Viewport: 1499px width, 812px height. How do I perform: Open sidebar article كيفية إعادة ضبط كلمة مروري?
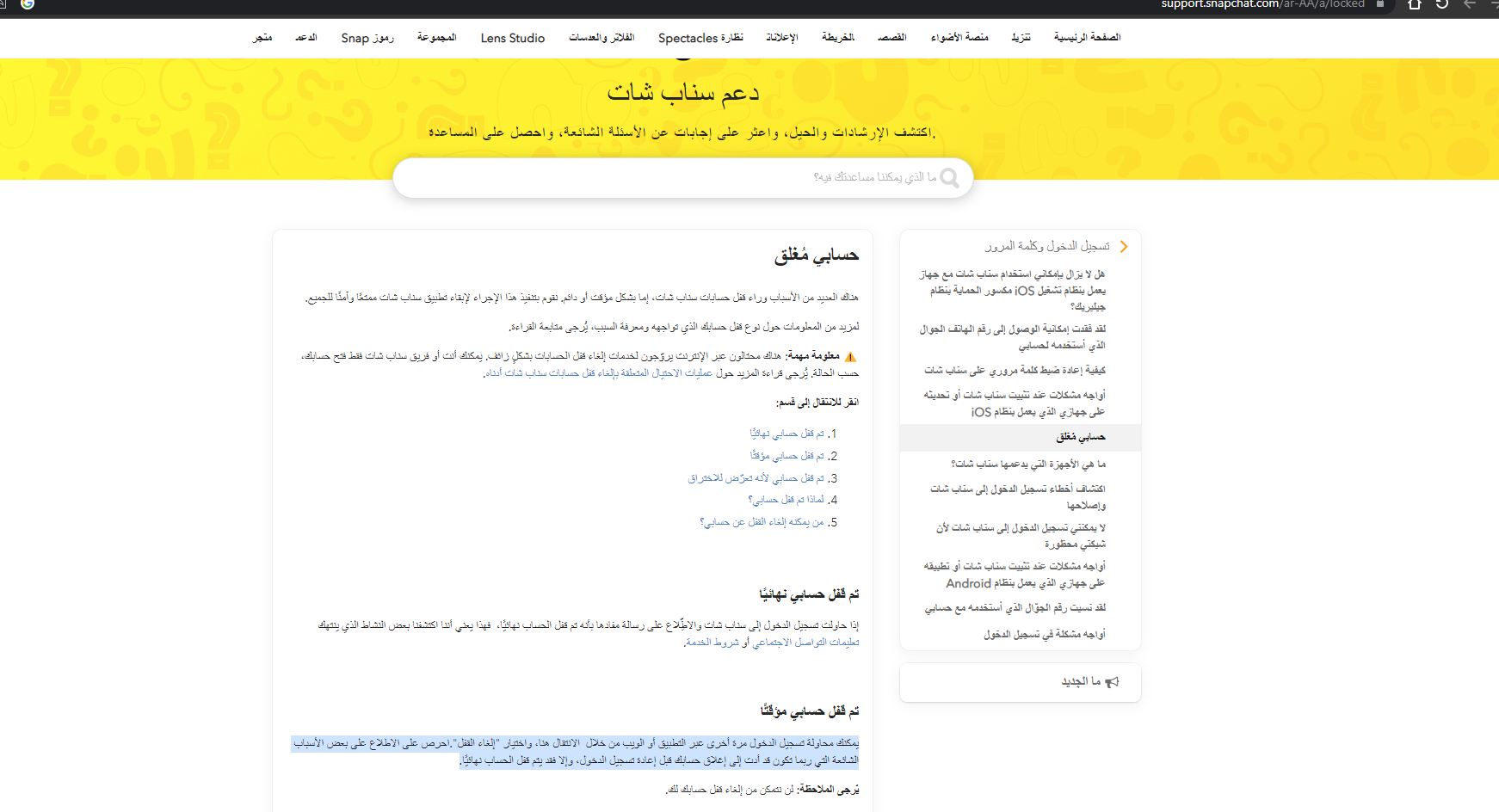click(1015, 371)
